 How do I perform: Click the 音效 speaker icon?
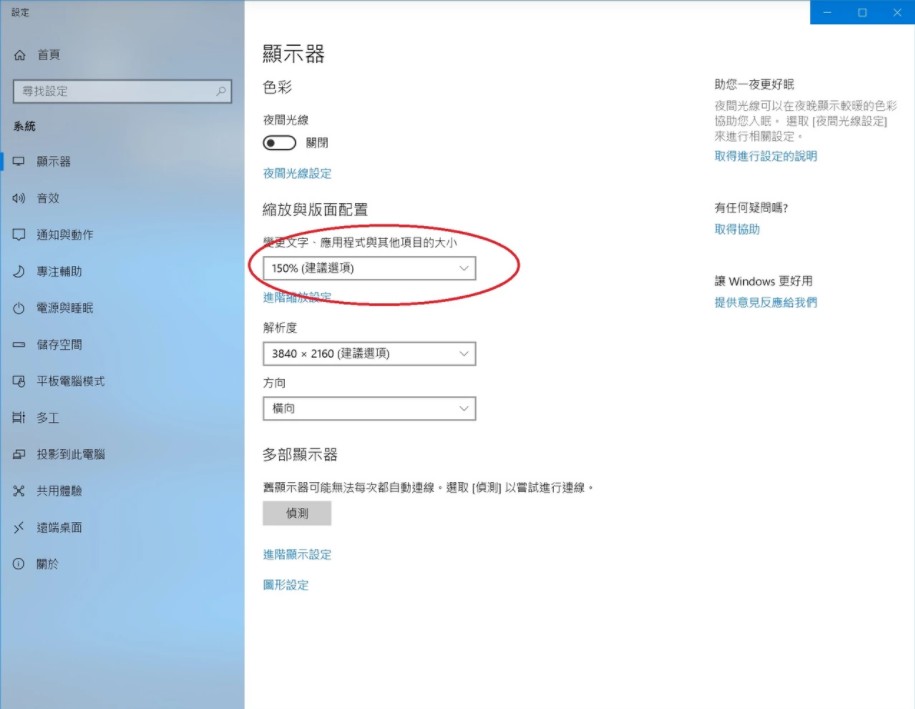19,198
